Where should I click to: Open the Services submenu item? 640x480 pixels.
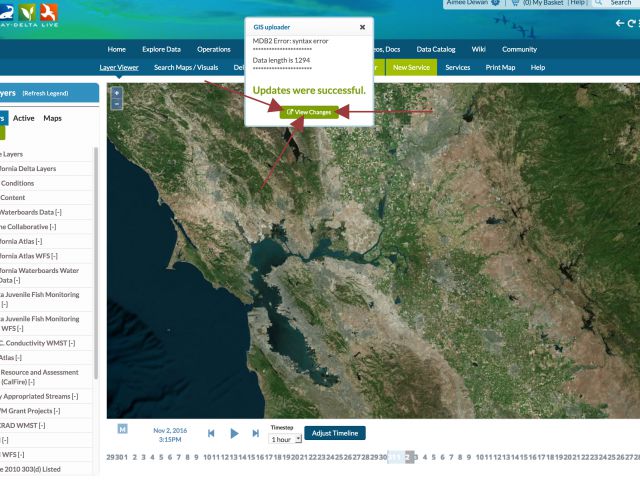tap(458, 68)
